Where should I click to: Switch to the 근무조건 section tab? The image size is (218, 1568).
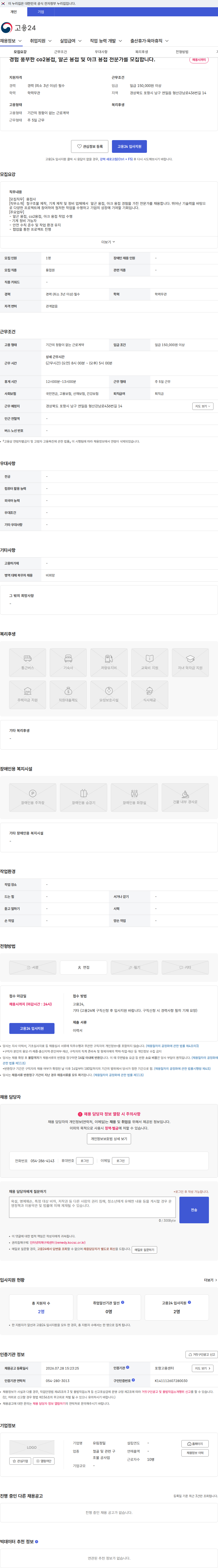60,52
